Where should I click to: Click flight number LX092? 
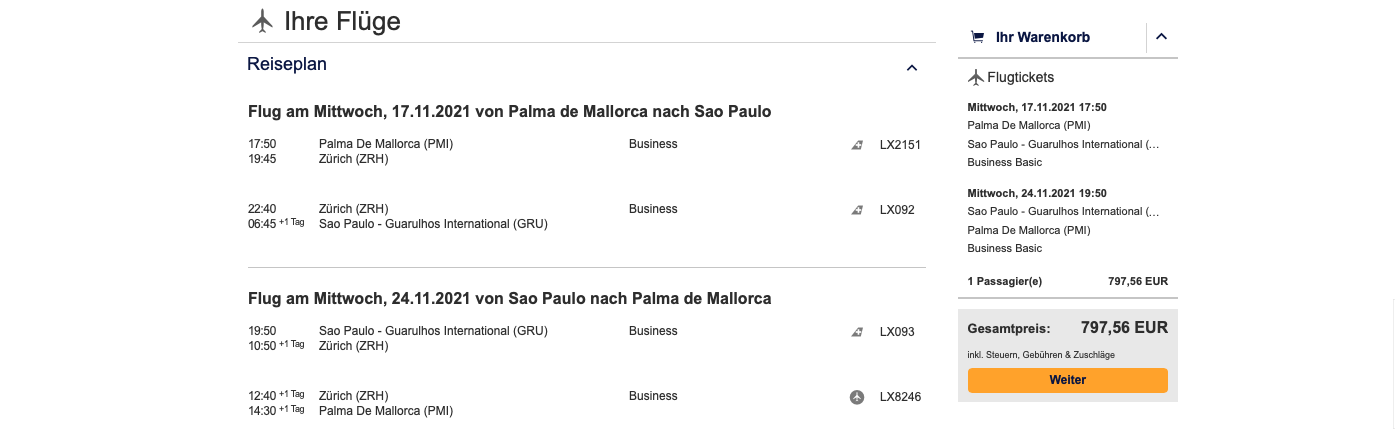click(897, 210)
